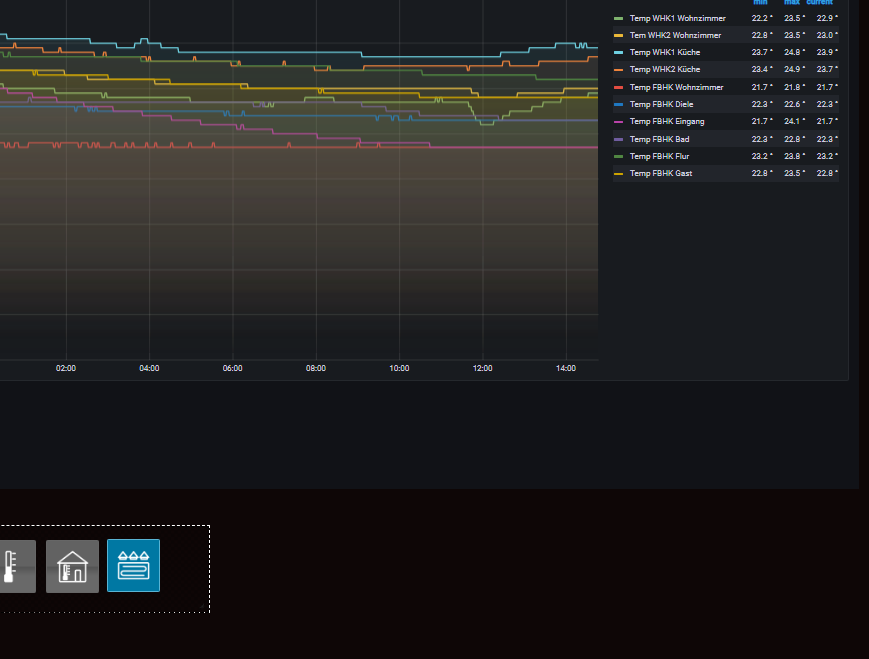The width and height of the screenshot is (869, 659).
Task: Select Temp FBHK Gast in legend
Action: (x=660, y=174)
